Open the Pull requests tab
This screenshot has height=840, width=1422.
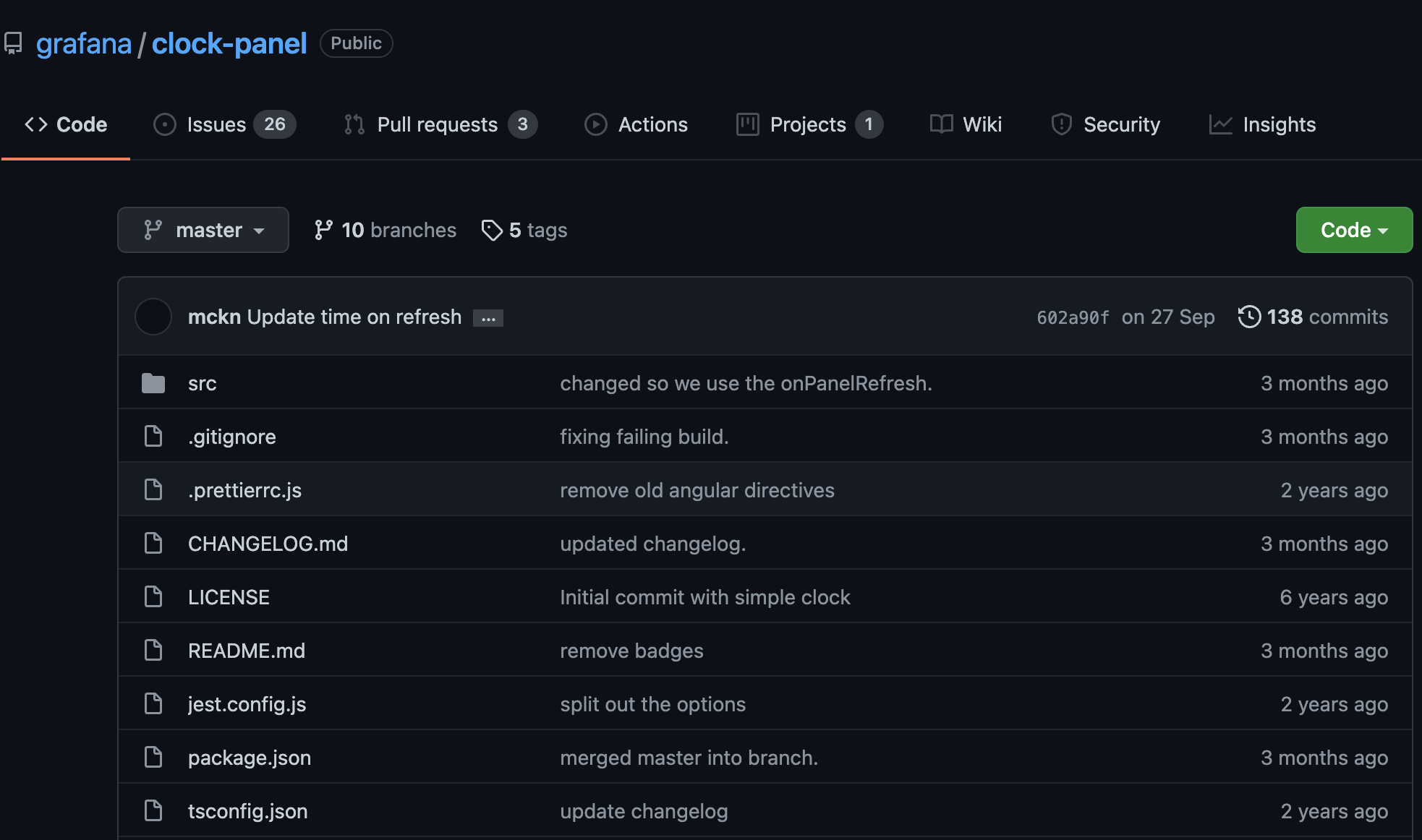pos(440,124)
